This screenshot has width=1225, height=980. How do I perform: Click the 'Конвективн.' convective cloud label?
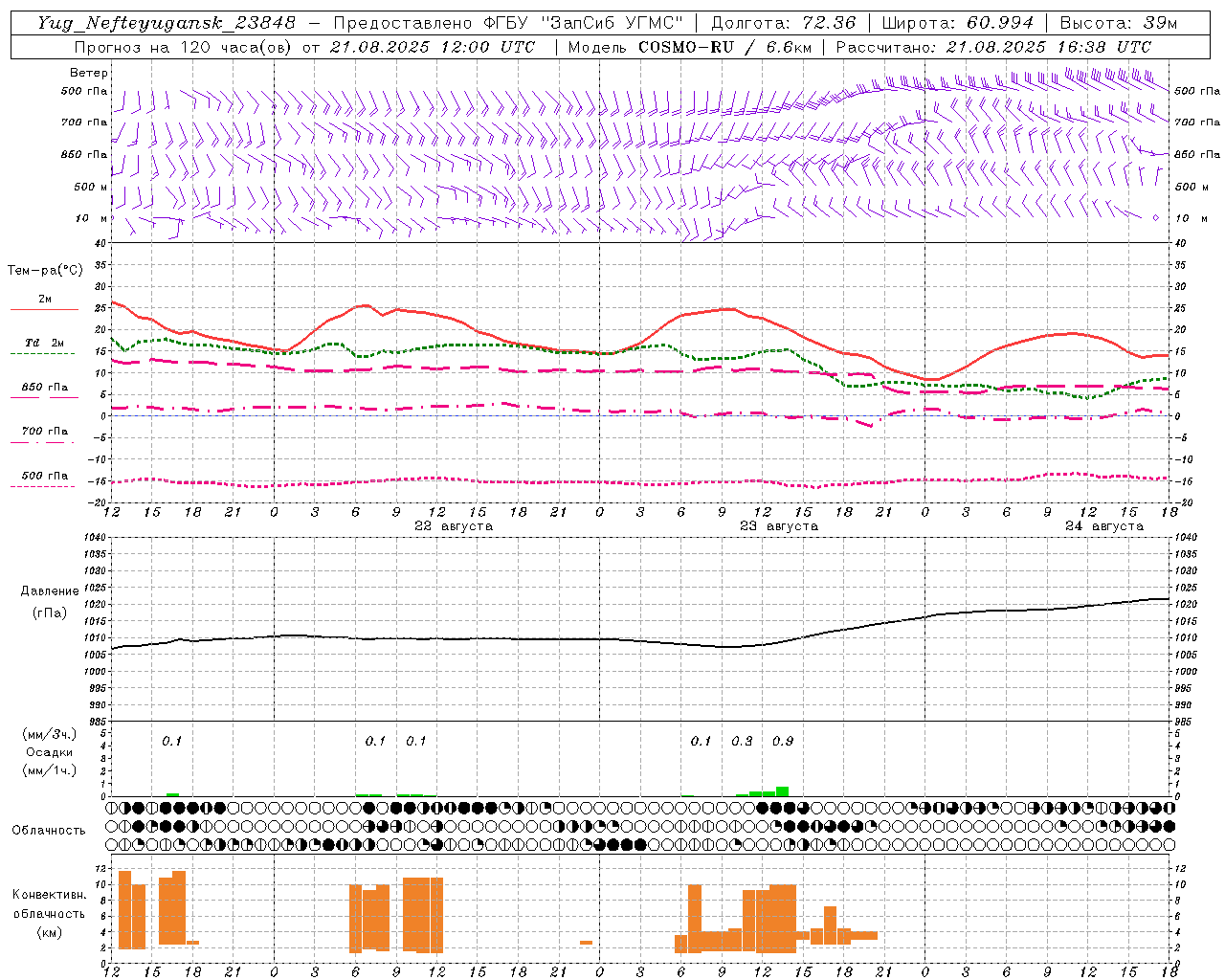coord(49,895)
